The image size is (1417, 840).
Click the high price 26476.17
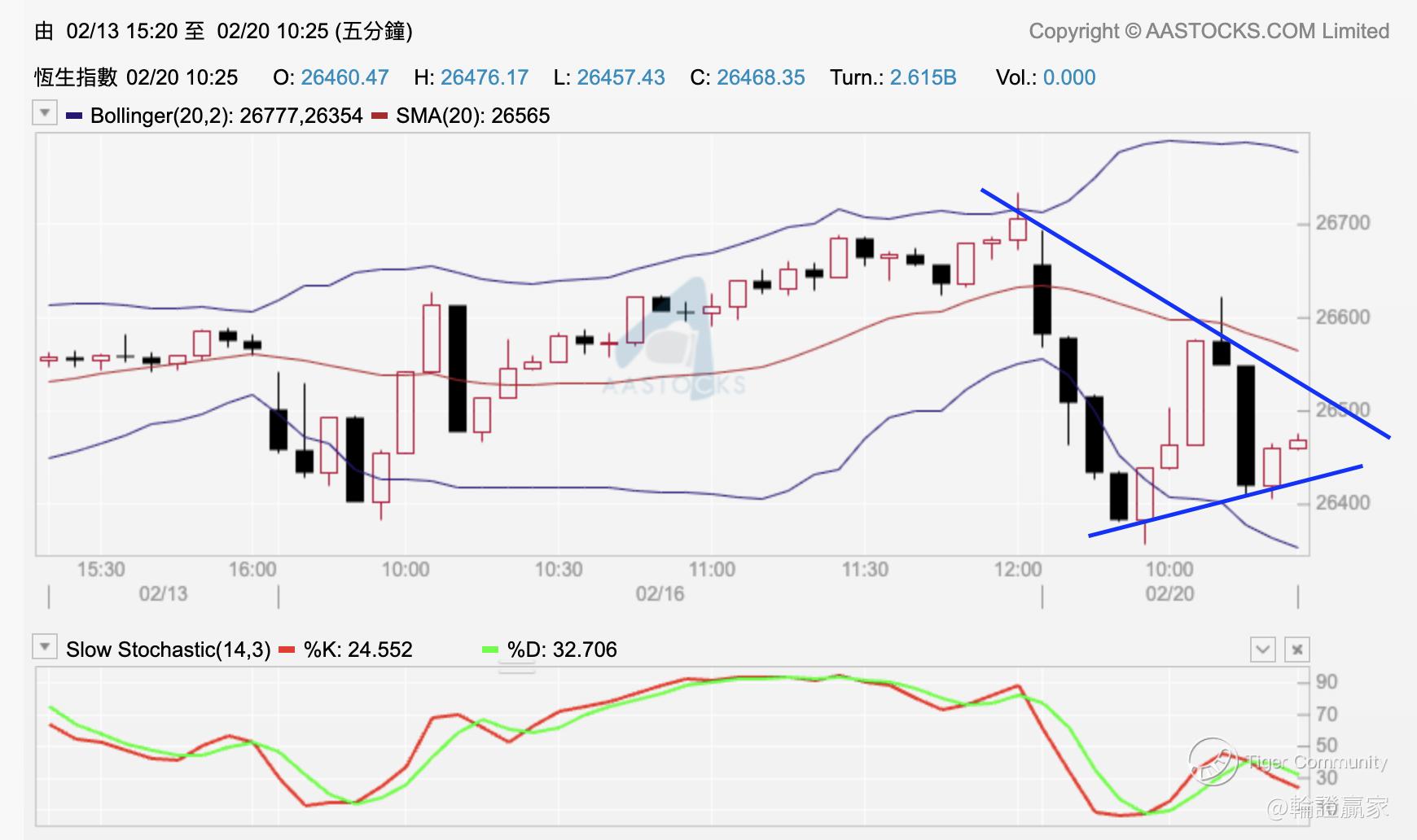485,77
